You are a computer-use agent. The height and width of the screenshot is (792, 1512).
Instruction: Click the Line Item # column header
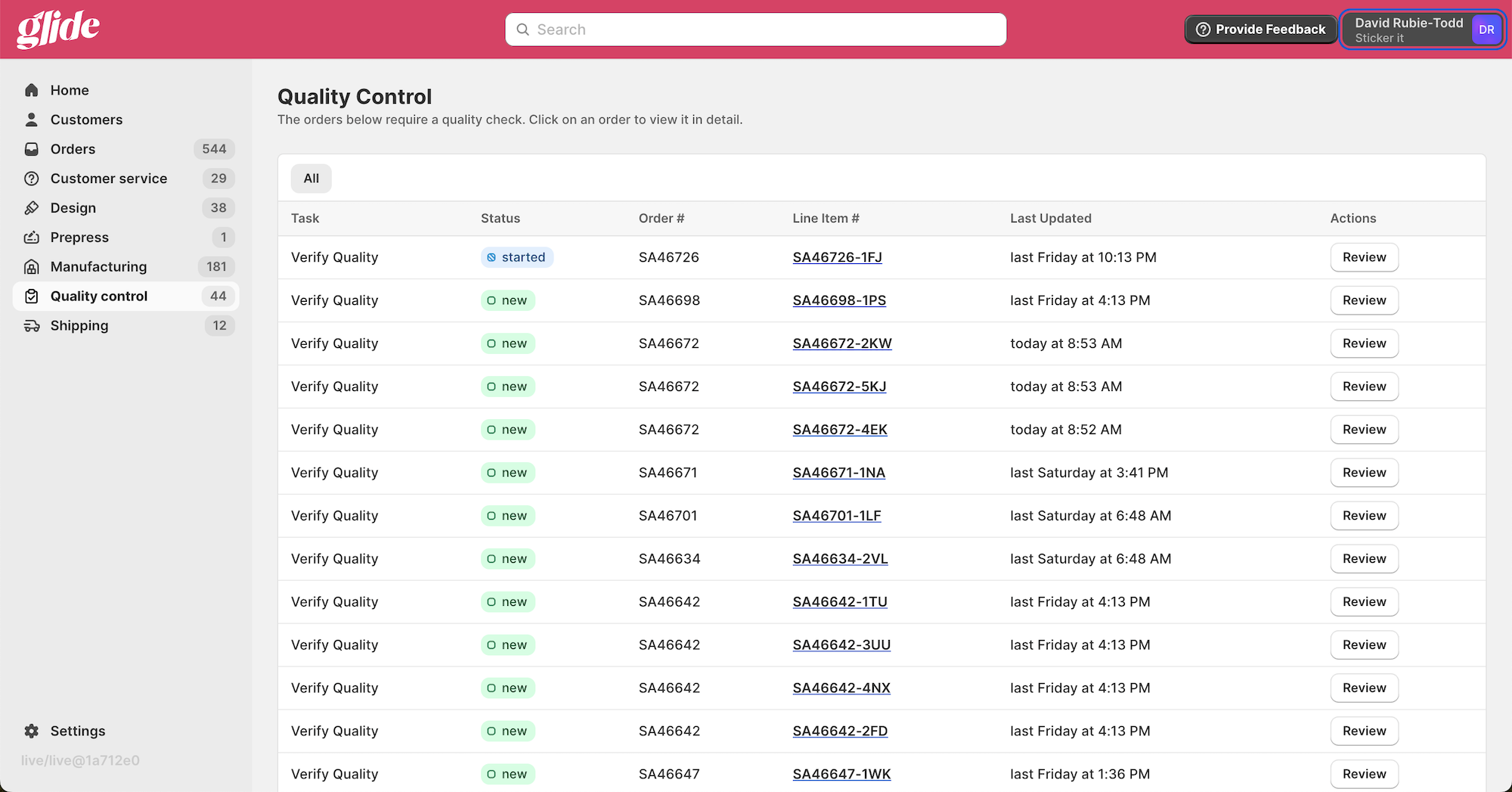pyautogui.click(x=826, y=219)
